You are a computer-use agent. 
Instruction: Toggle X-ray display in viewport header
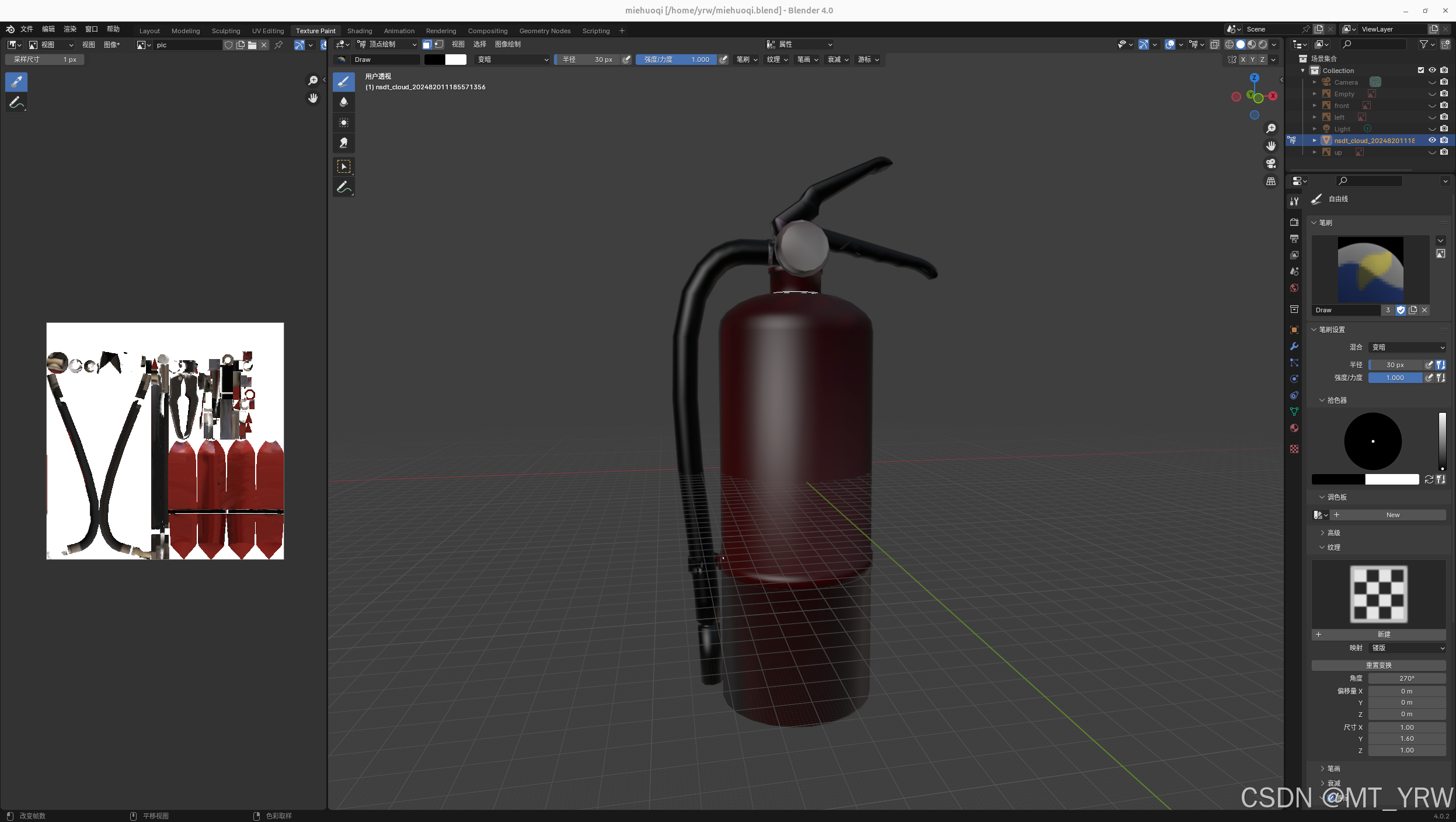[x=1215, y=44]
